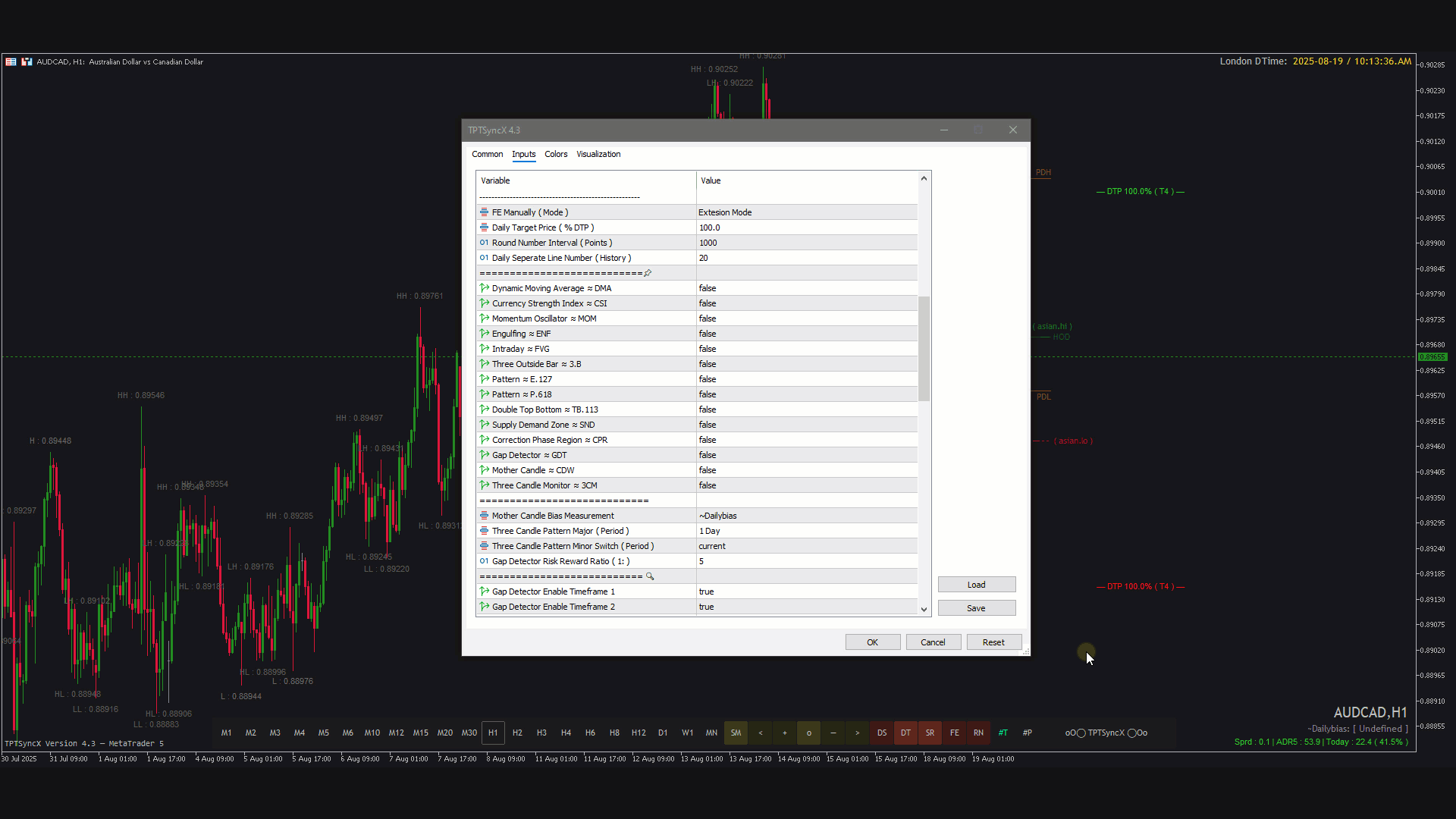Click the arrow icon of Supply Demand Zone row
This screenshot has width=1456, height=819.
click(484, 425)
